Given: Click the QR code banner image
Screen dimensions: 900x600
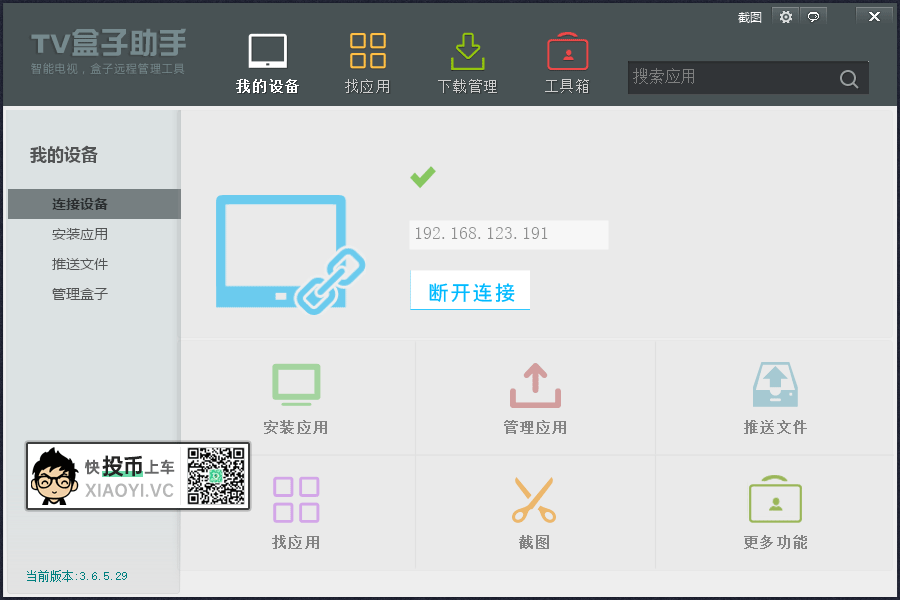Looking at the screenshot, I should pyautogui.click(x=138, y=476).
